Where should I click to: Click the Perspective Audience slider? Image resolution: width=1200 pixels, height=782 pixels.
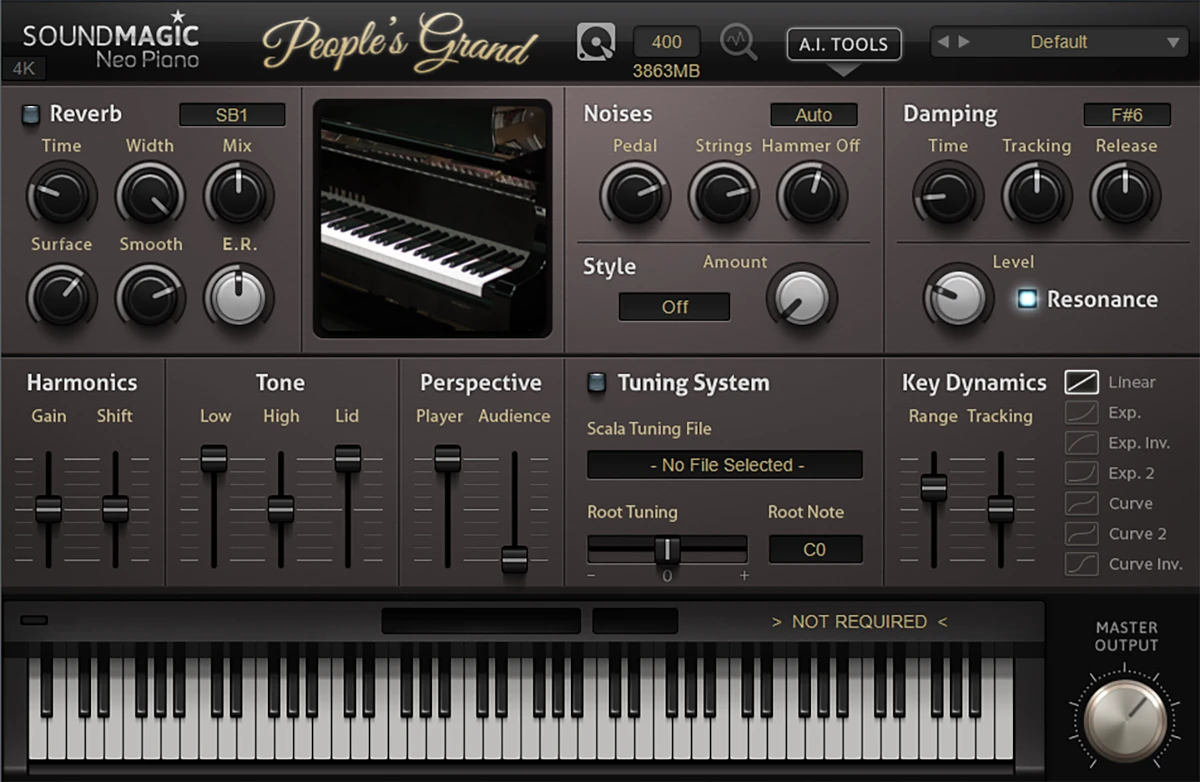pyautogui.click(x=515, y=560)
